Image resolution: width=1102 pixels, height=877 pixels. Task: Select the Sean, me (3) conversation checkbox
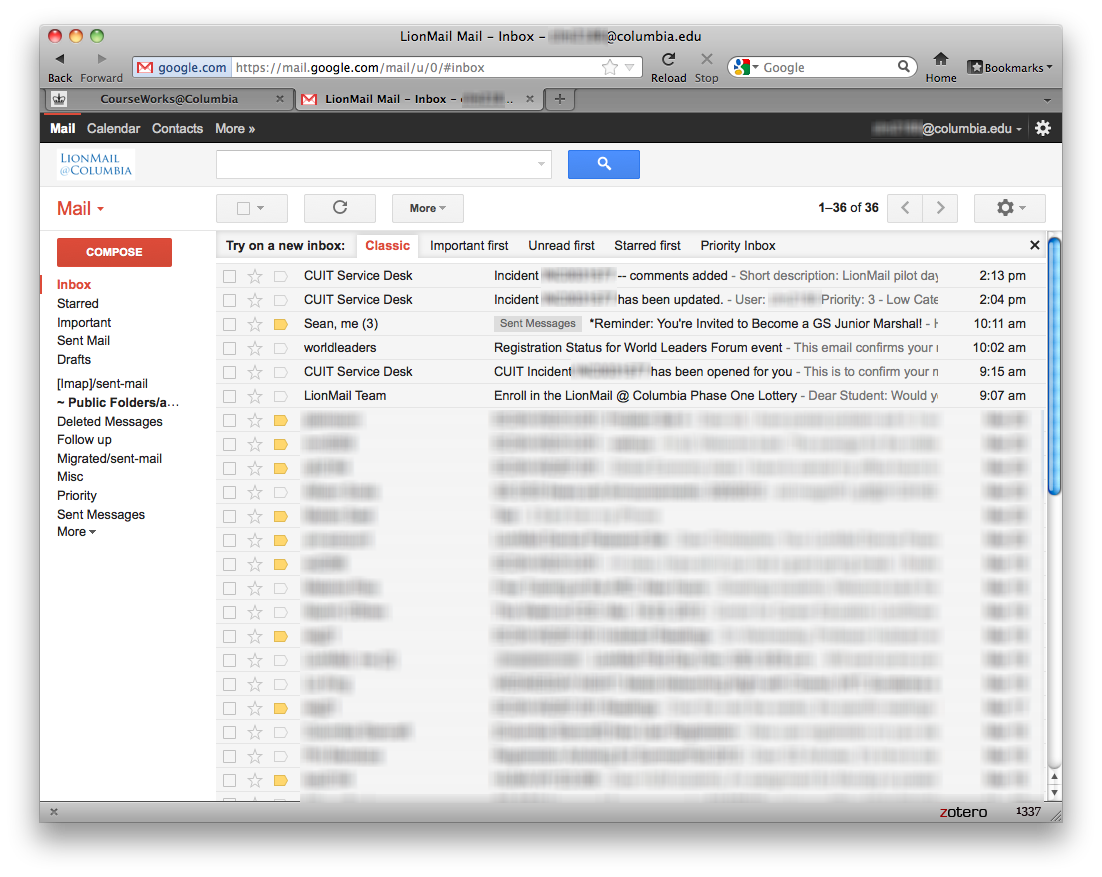pyautogui.click(x=230, y=324)
